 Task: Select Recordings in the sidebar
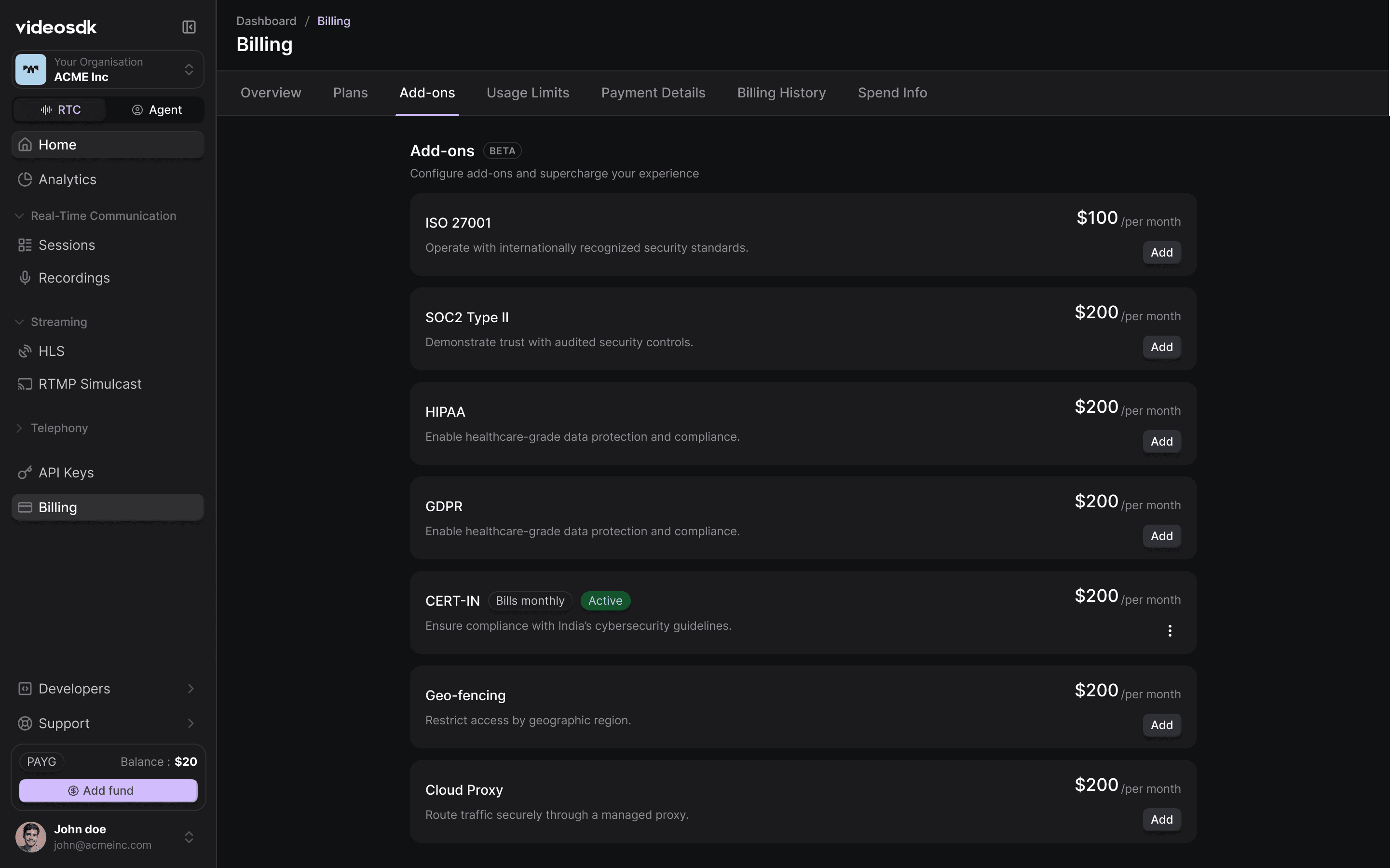click(75, 278)
